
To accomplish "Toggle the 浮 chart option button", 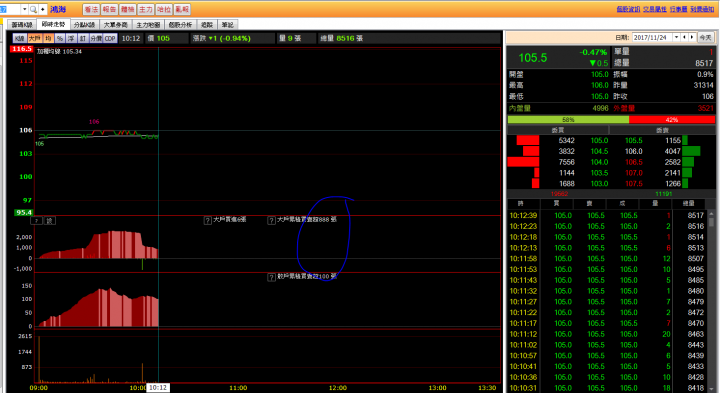I will pos(71,39).
